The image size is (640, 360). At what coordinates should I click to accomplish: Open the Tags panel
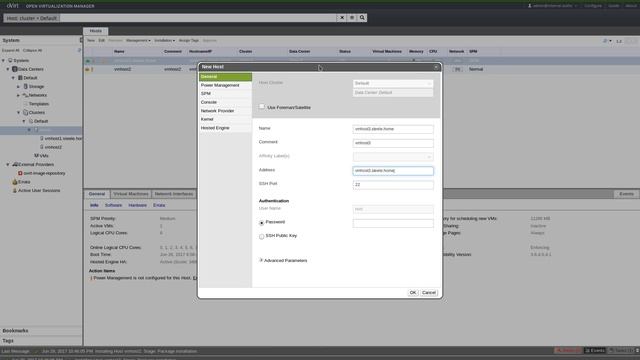[41, 340]
